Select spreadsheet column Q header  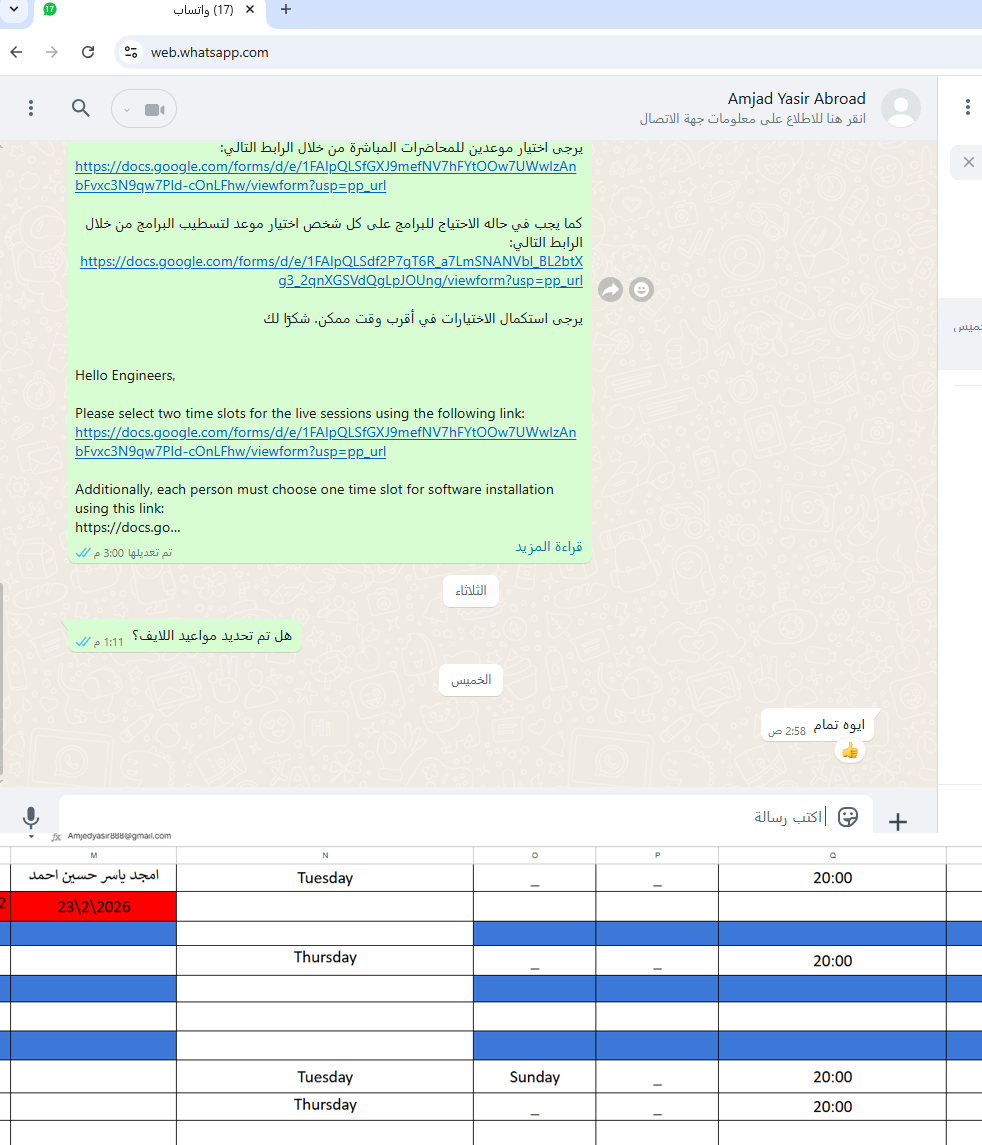coord(832,855)
